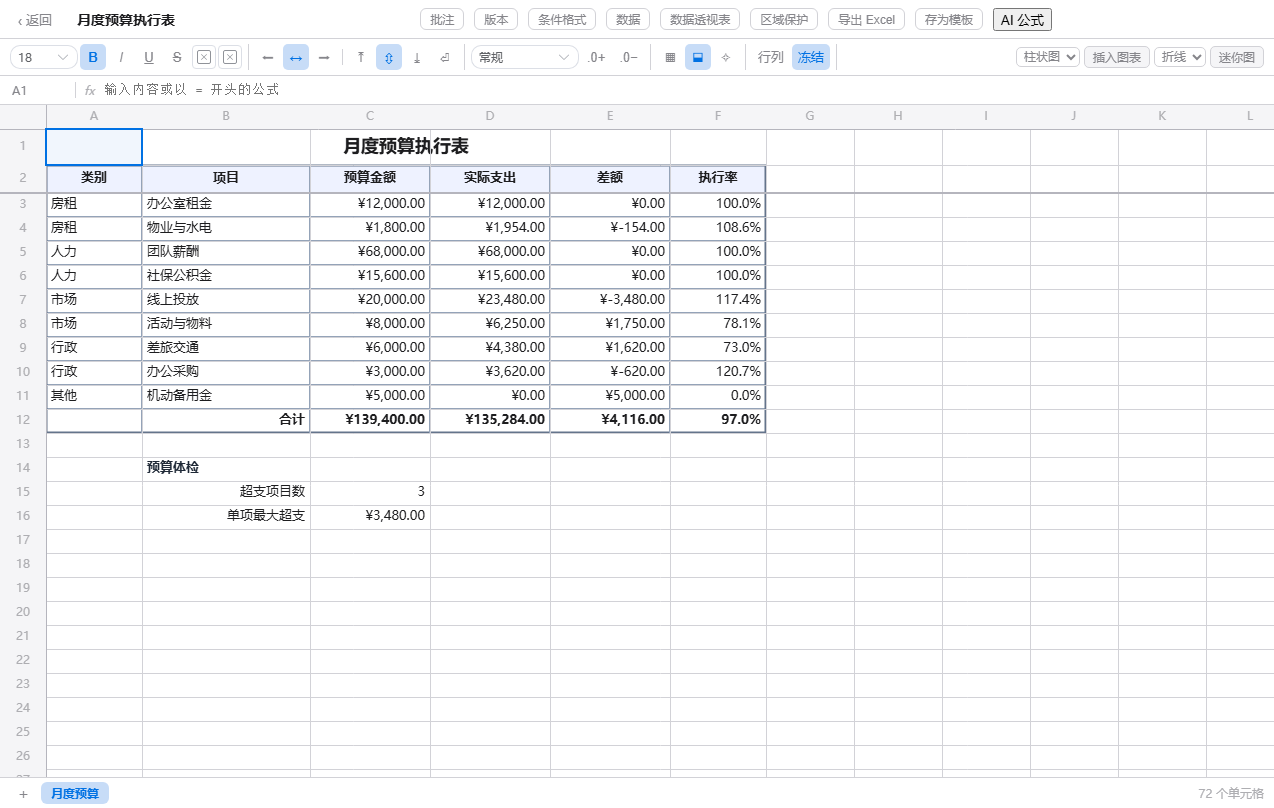Align cell content to the top
Image resolution: width=1274 pixels, height=808 pixels.
tap(361, 57)
